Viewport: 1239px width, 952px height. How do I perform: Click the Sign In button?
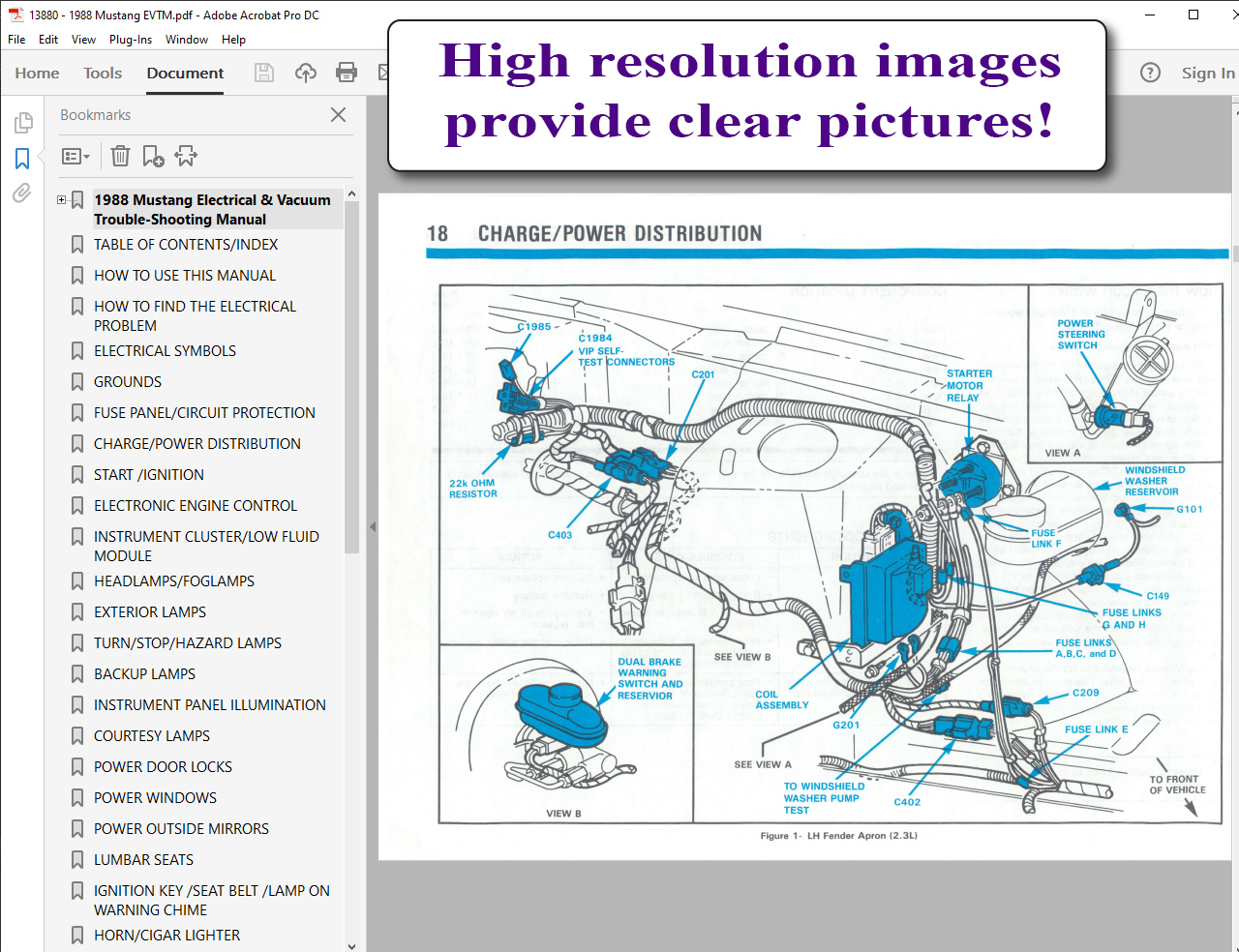pos(1208,74)
